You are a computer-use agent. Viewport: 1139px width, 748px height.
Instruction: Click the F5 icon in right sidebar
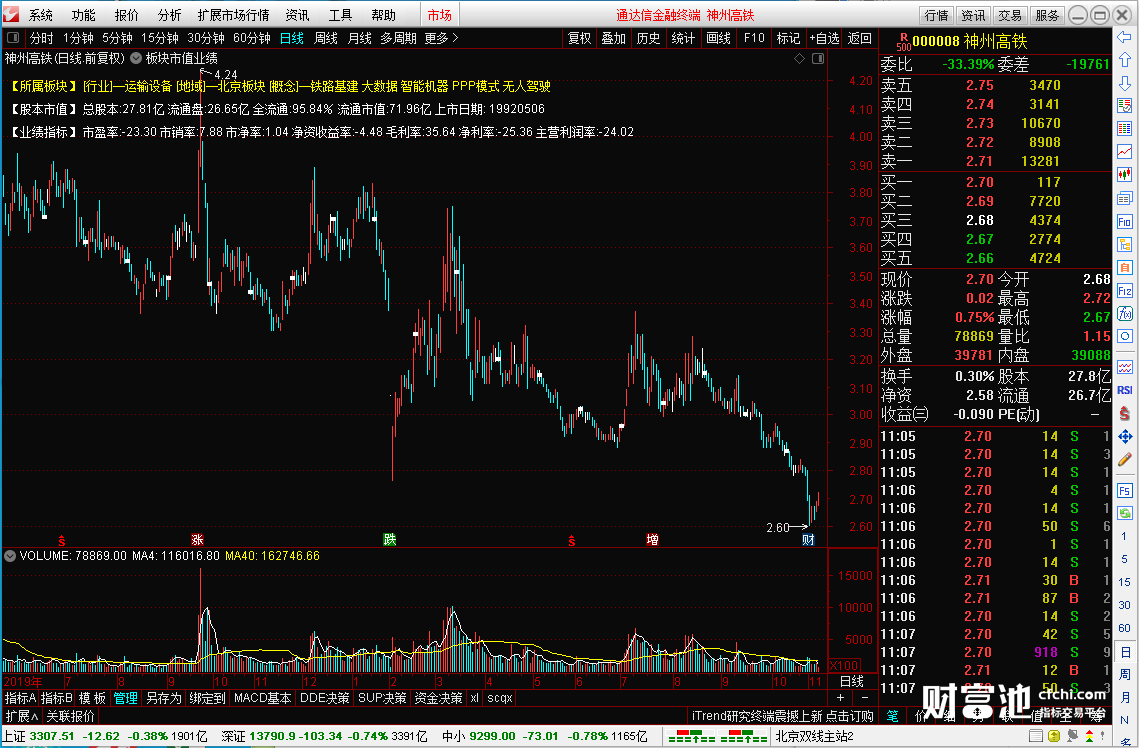[1124, 490]
